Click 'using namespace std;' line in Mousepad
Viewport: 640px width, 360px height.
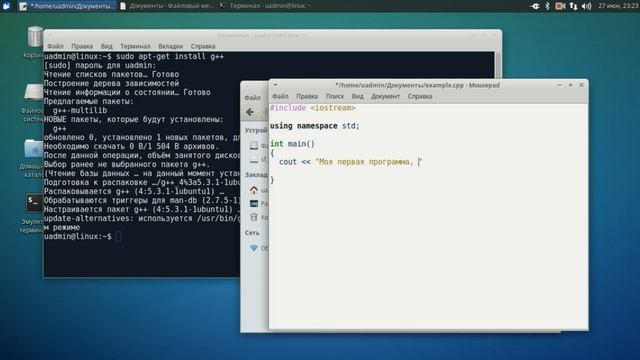(315, 126)
